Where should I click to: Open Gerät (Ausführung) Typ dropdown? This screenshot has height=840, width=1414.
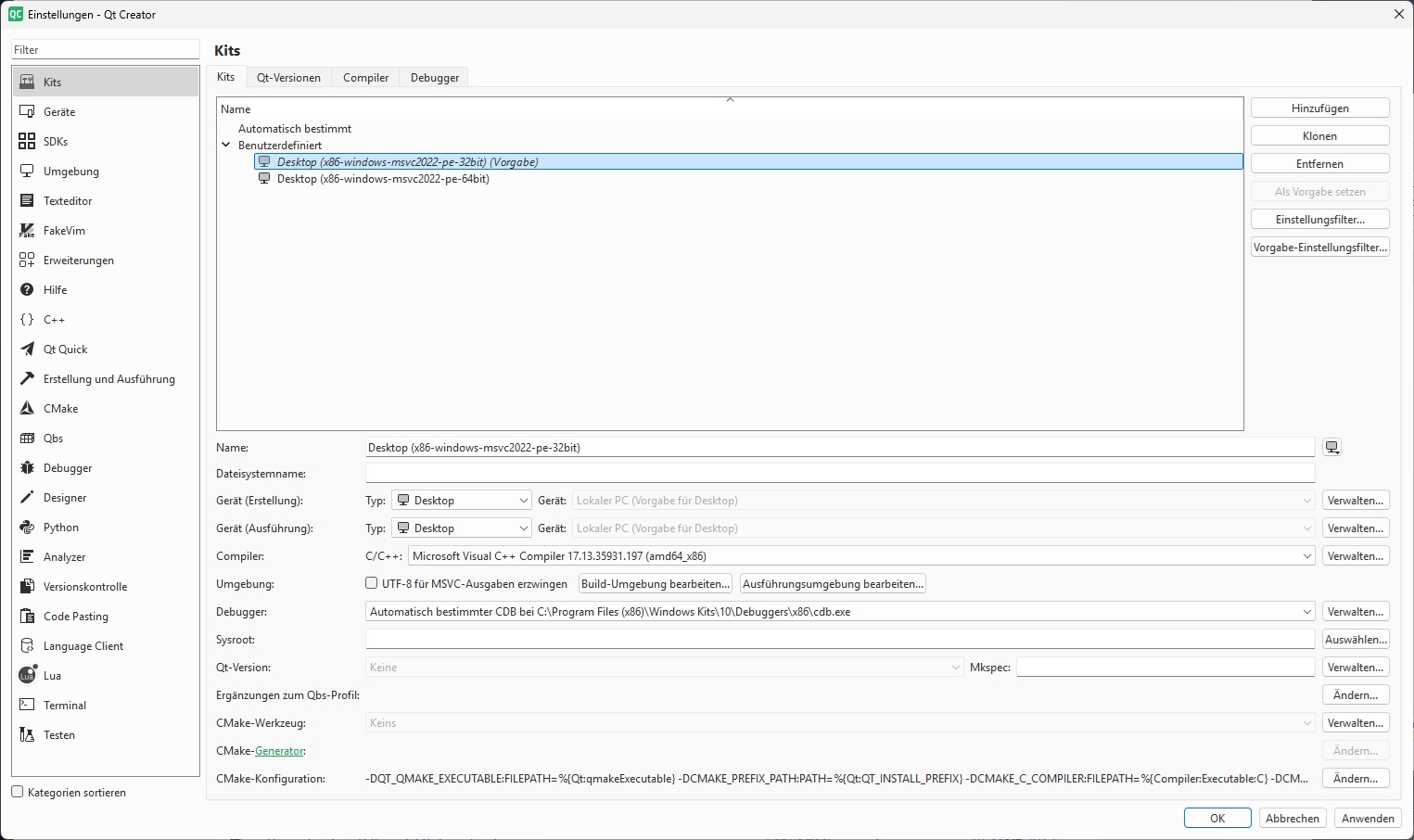click(x=462, y=528)
